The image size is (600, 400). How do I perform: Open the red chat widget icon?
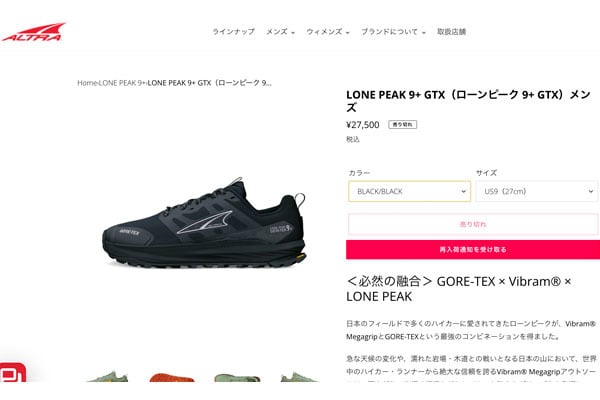[x=12, y=372]
